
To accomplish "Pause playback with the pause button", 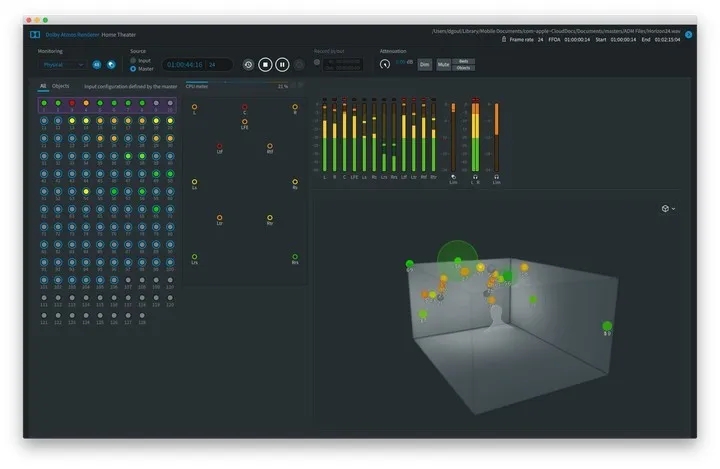I will (283, 64).
